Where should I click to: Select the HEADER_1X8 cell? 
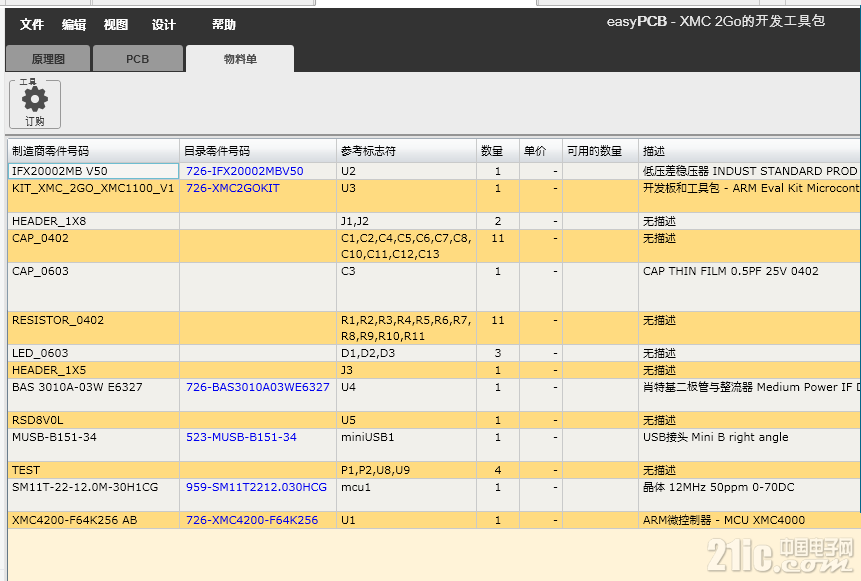pos(93,221)
